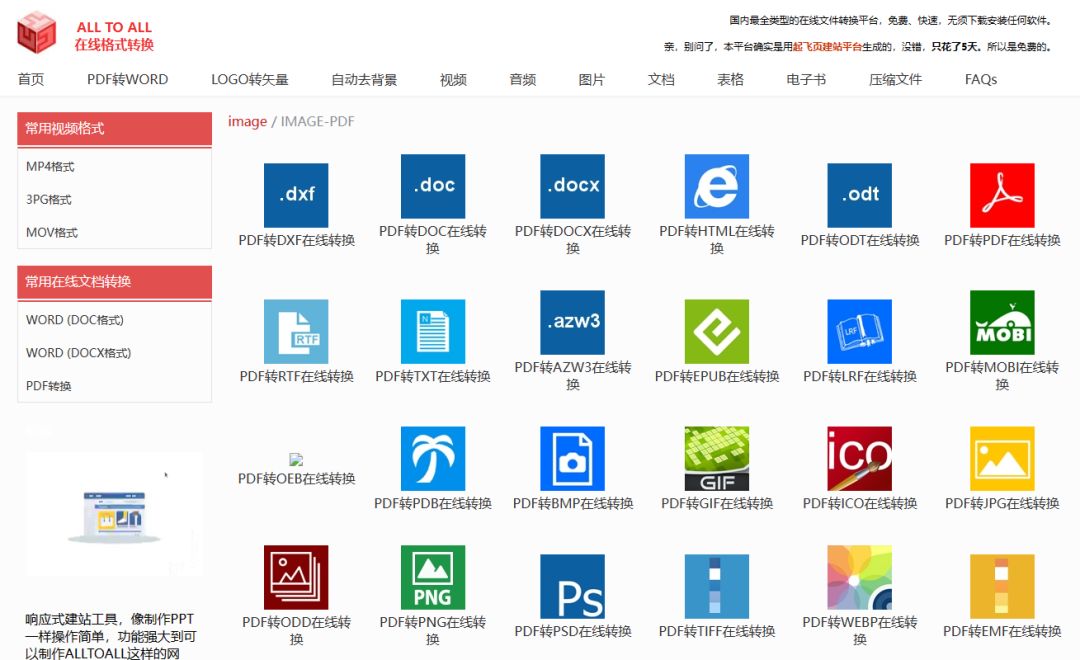The image size is (1080, 660).
Task: Select the yellow JPG picture icon
Action: pos(1002,458)
